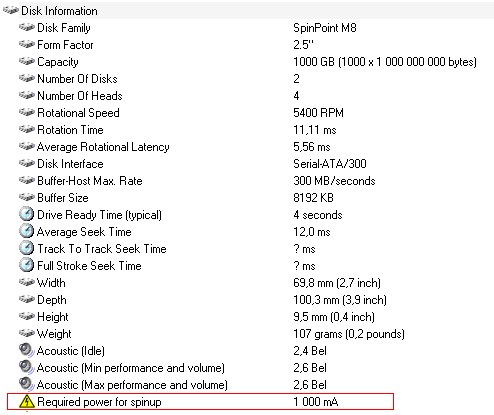
Task: Select the 8192 KB value
Action: [x=313, y=198]
